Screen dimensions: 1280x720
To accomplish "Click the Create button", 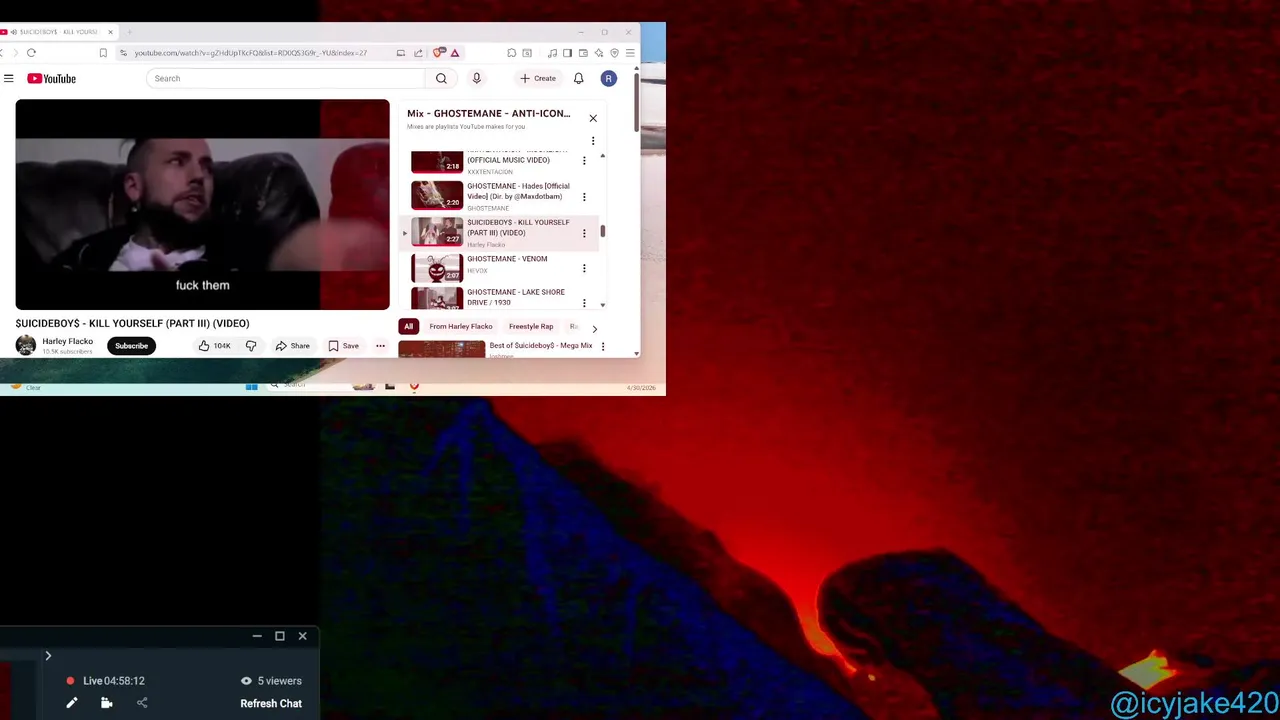I will (538, 78).
